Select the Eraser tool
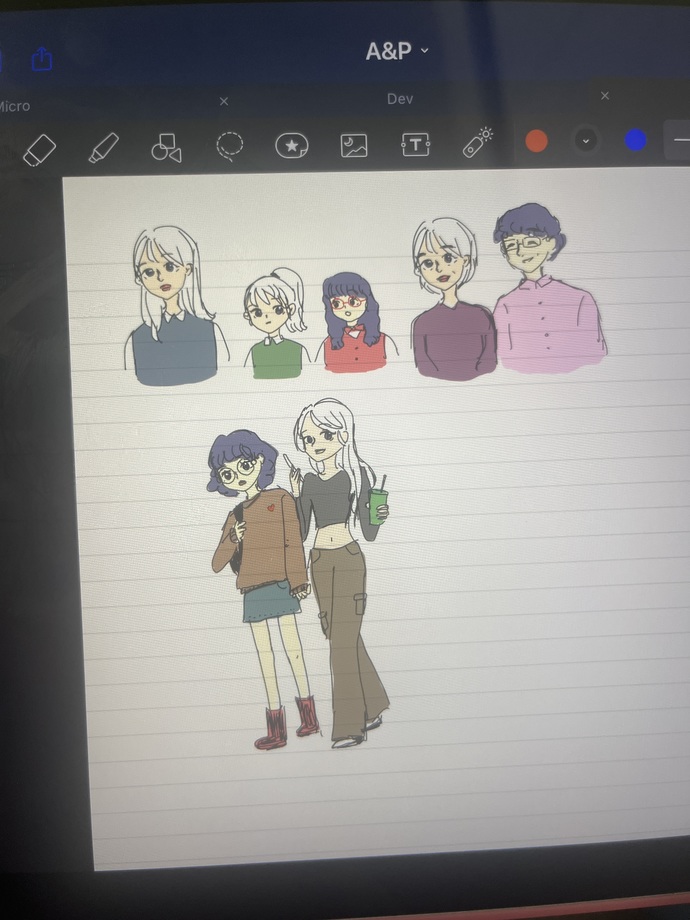Image resolution: width=690 pixels, height=920 pixels. point(39,150)
